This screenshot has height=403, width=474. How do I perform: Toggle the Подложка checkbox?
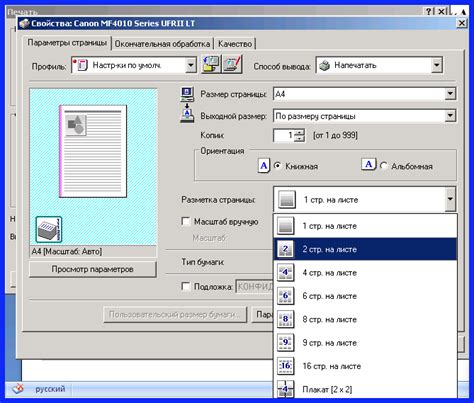point(186,286)
